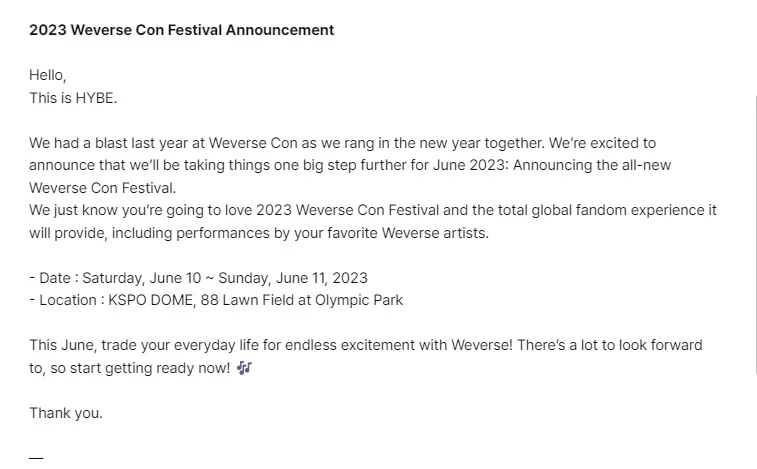This screenshot has height=469, width=757.
Task: Click the '2023 Weverse Con Festival Announcement' heading
Action: click(x=182, y=30)
